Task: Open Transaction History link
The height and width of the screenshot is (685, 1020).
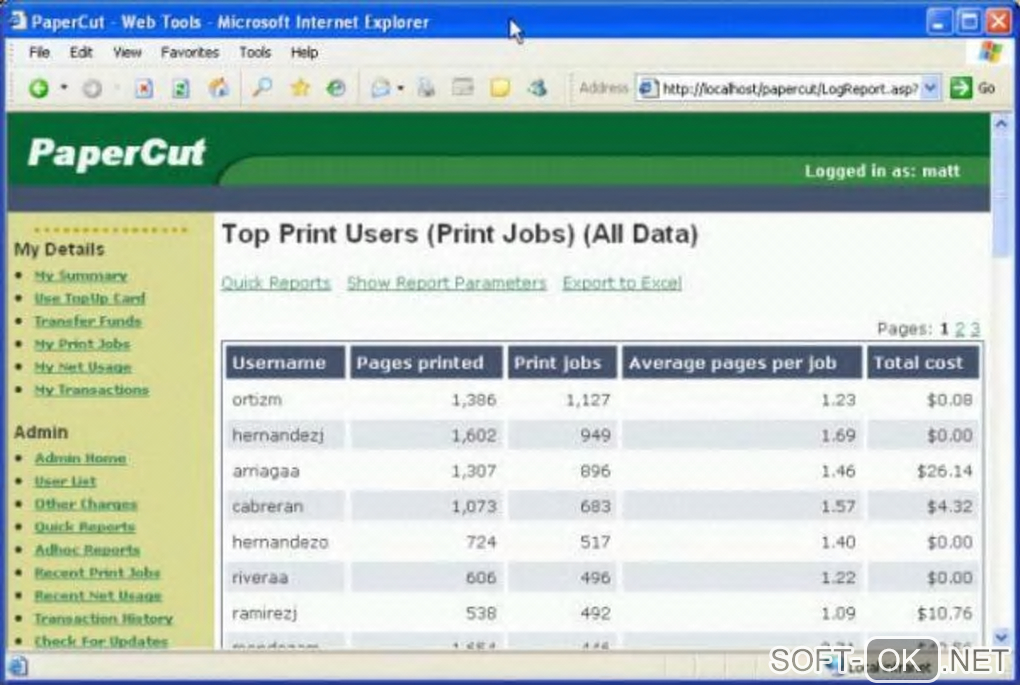Action: click(x=104, y=618)
